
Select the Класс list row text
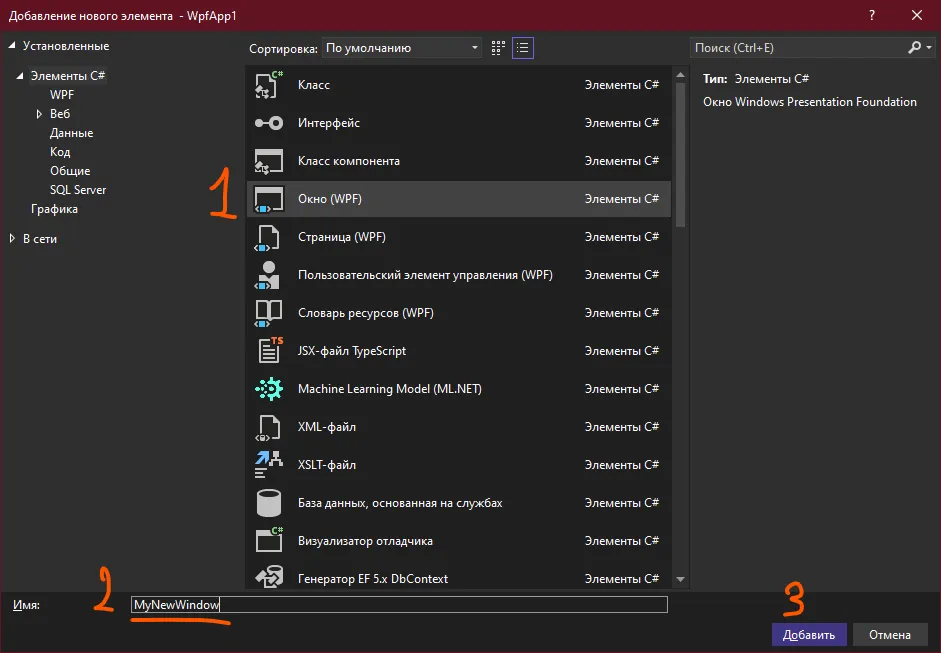coord(314,85)
